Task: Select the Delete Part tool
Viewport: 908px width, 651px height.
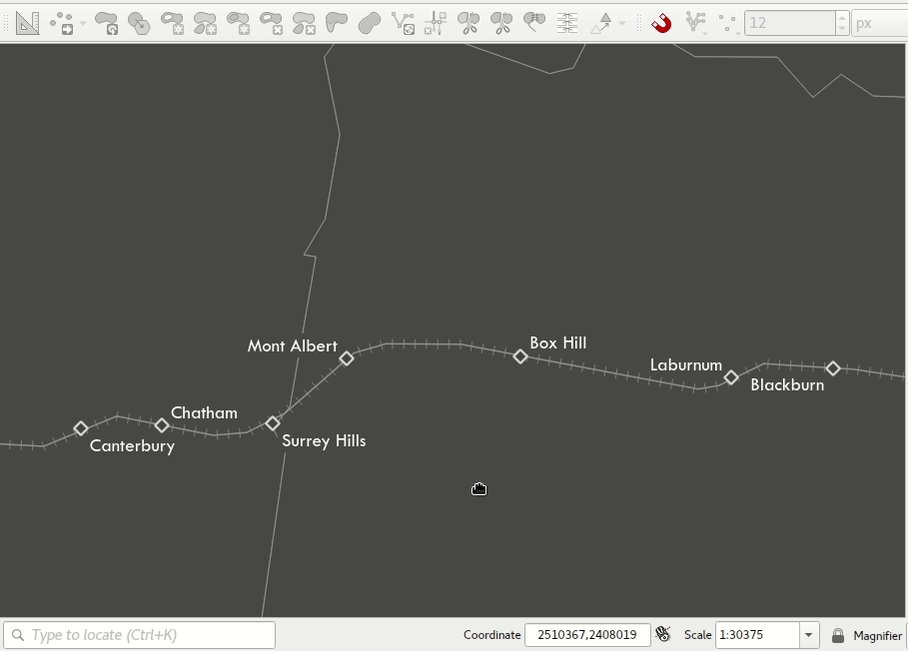Action: coord(304,23)
